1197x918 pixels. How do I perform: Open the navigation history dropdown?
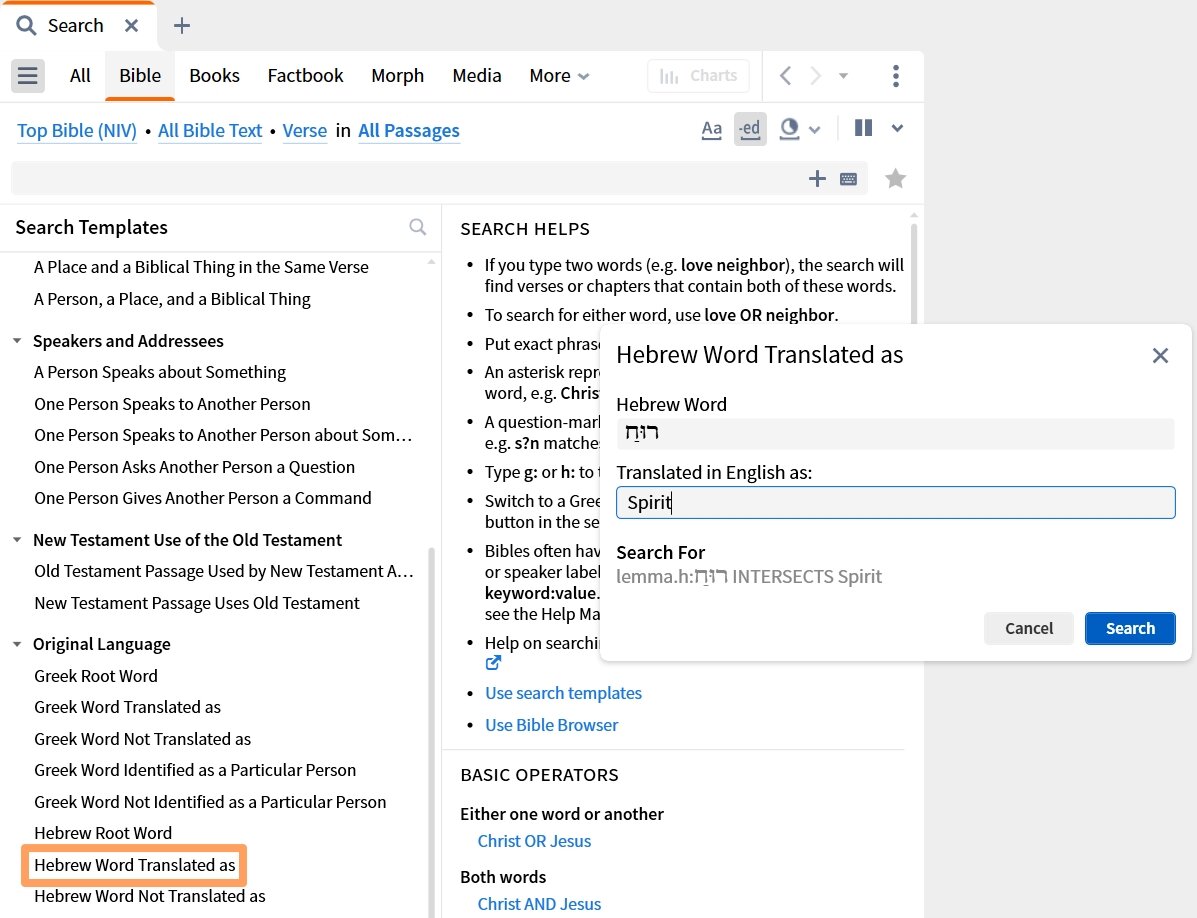(x=843, y=76)
